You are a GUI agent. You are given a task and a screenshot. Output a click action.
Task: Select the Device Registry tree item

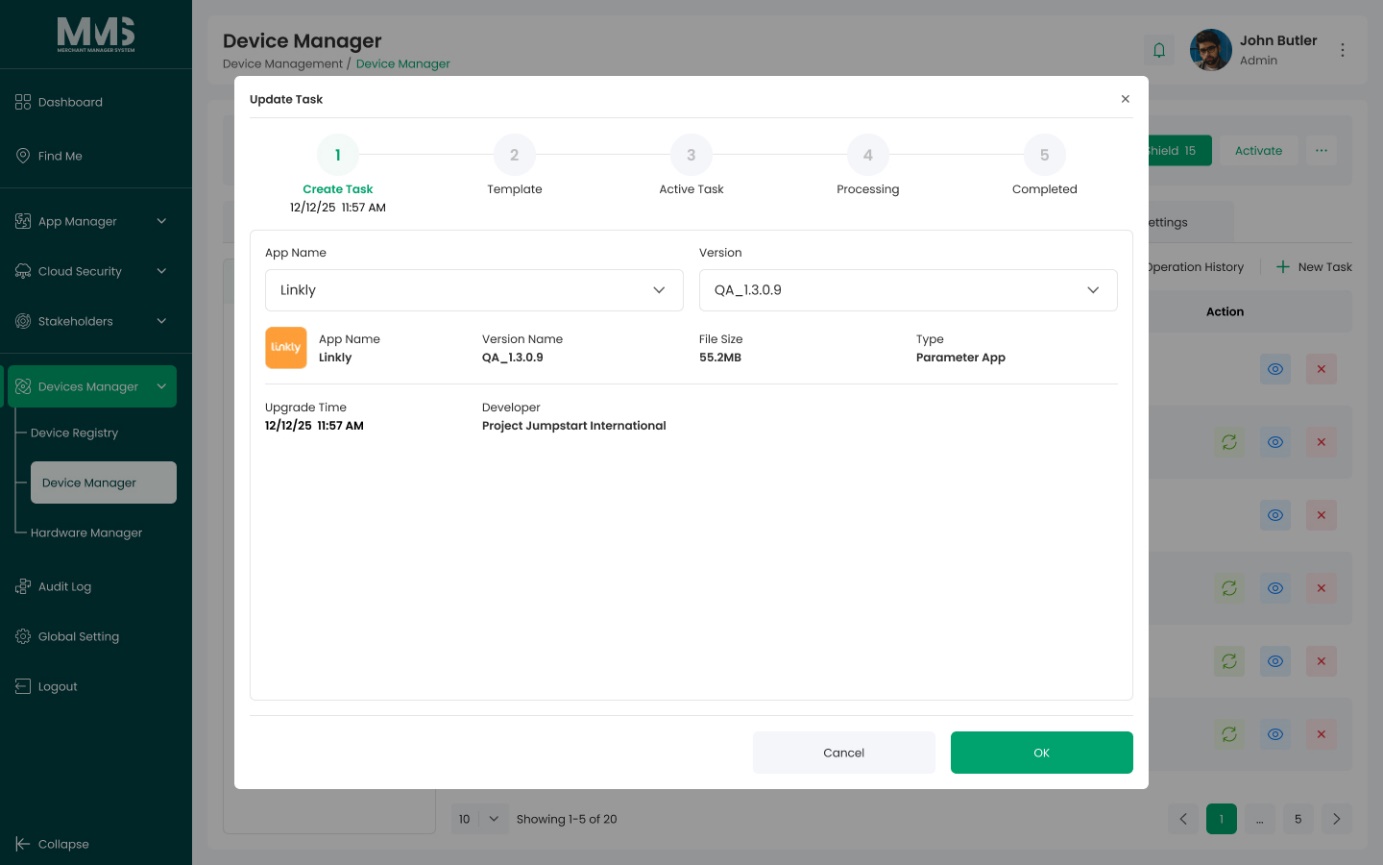pos(74,433)
